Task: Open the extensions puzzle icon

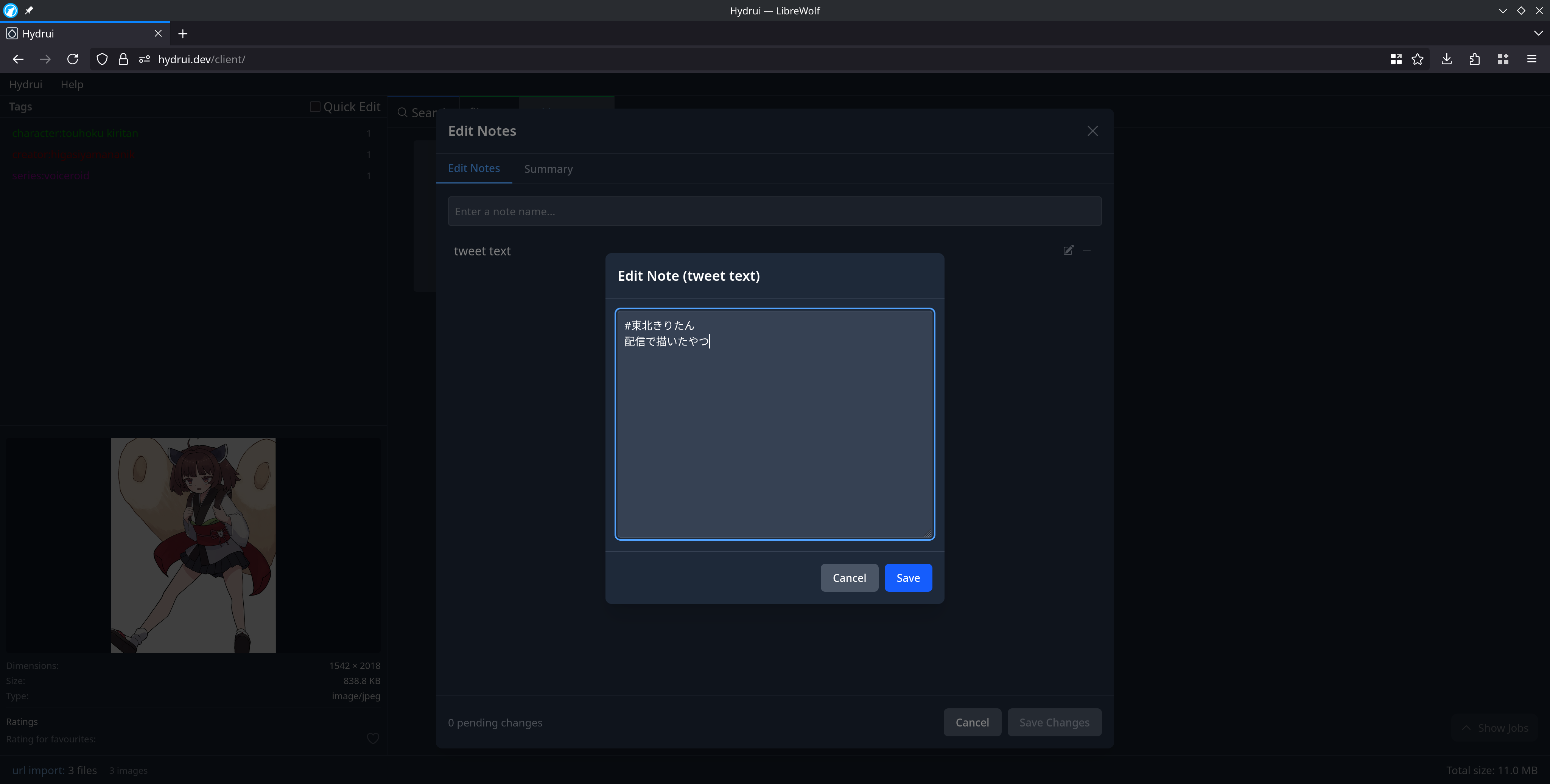Action: 1474,59
